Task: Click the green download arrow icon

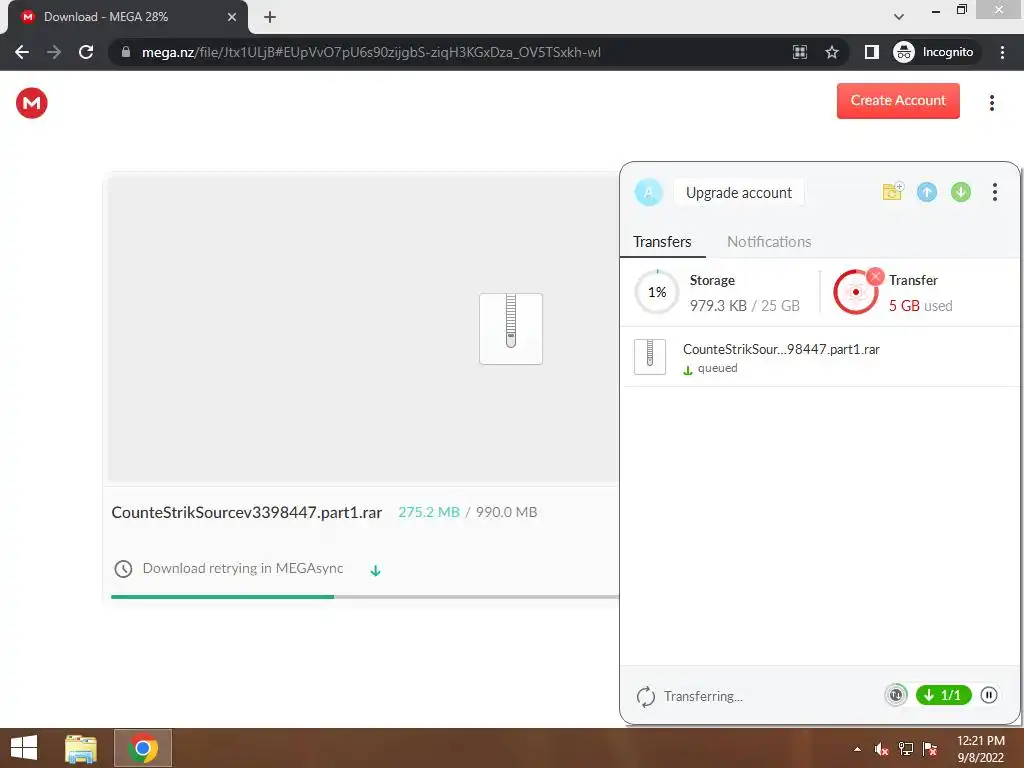Action: pos(961,192)
